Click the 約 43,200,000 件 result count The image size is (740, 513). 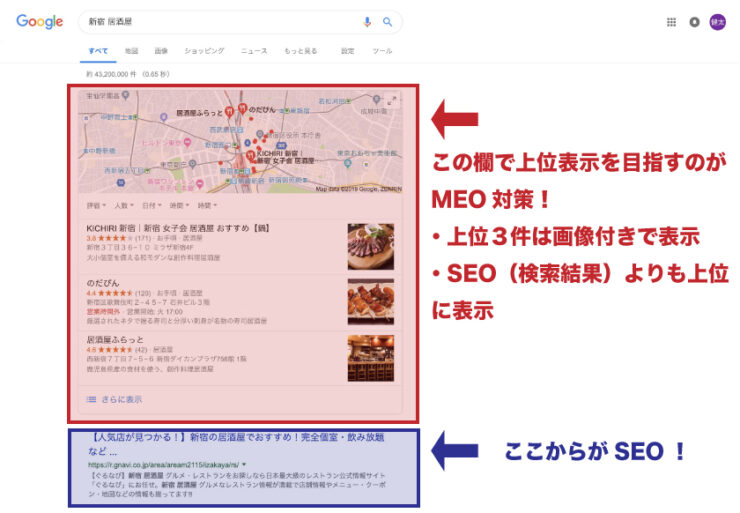tap(111, 74)
